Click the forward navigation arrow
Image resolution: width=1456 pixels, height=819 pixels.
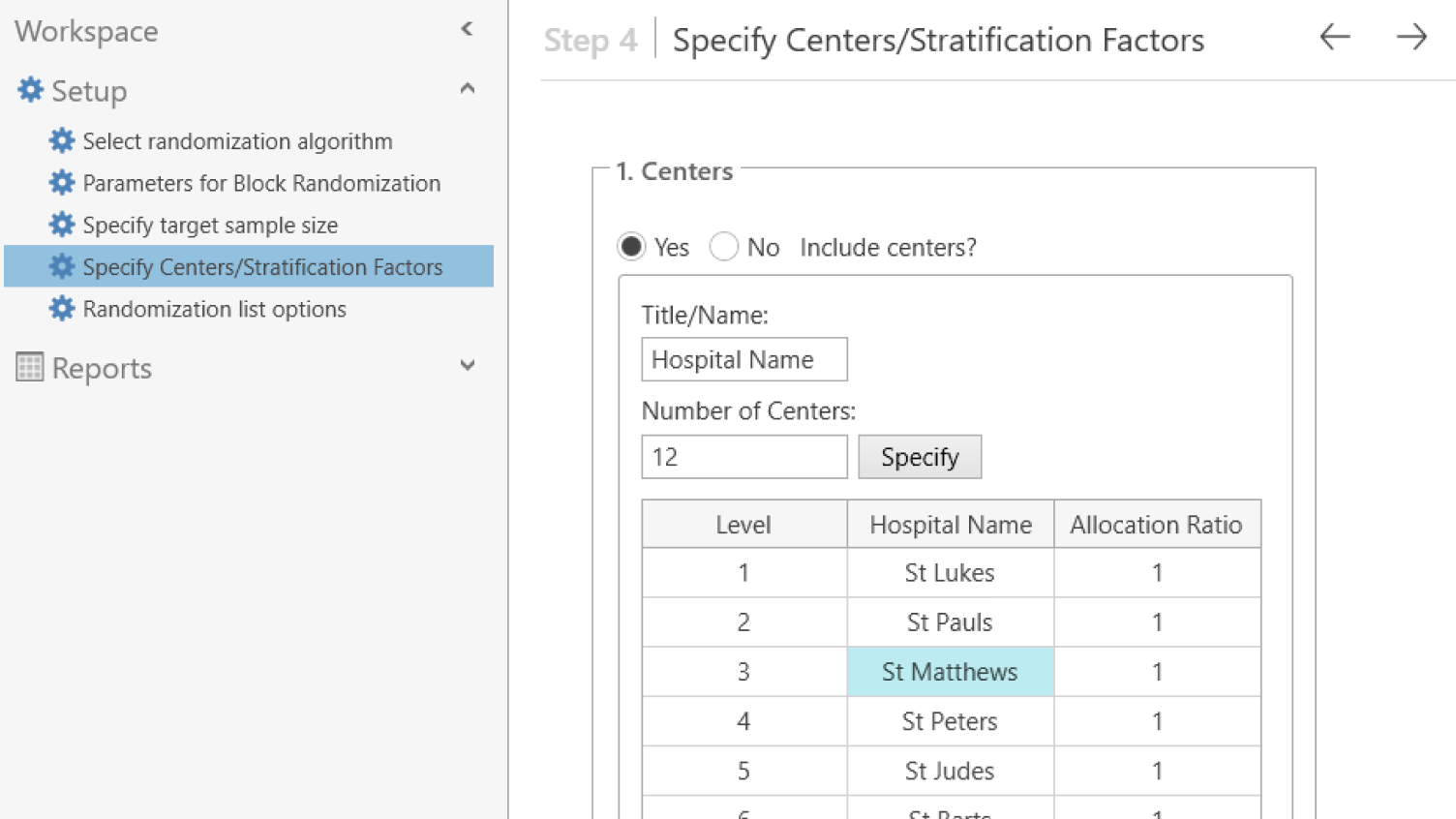point(1411,38)
